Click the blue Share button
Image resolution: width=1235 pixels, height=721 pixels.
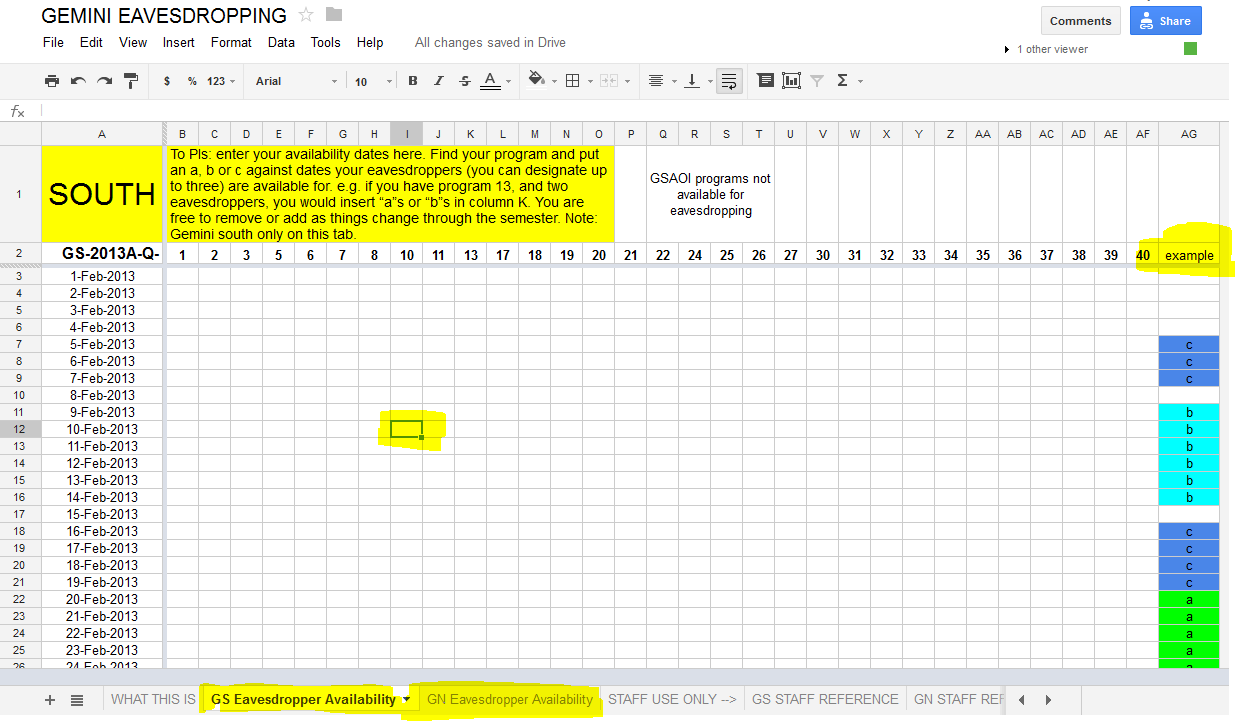pos(1165,21)
